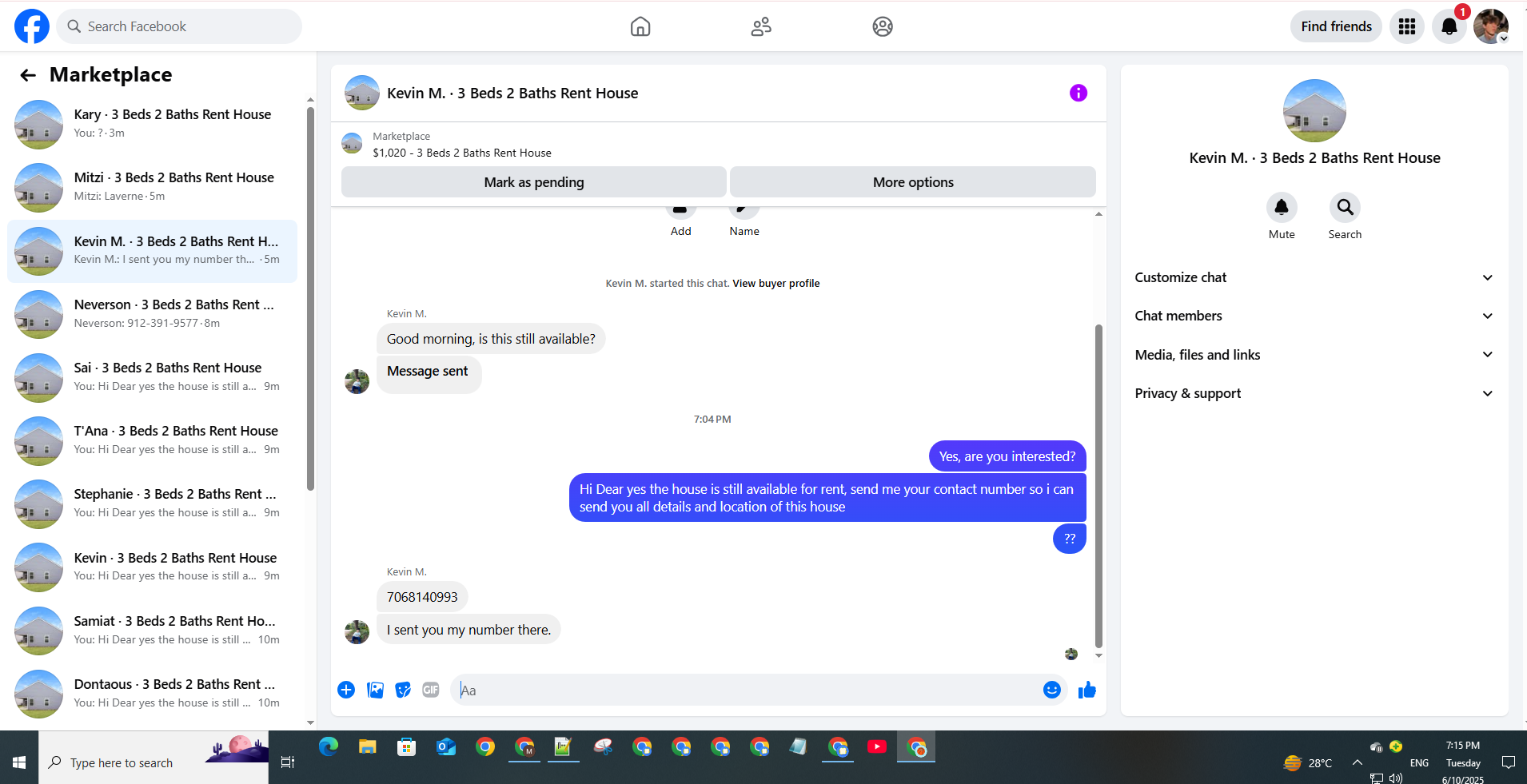This screenshot has height=784, width=1527.
Task: Click the Name edit icon in chat
Action: tap(744, 213)
